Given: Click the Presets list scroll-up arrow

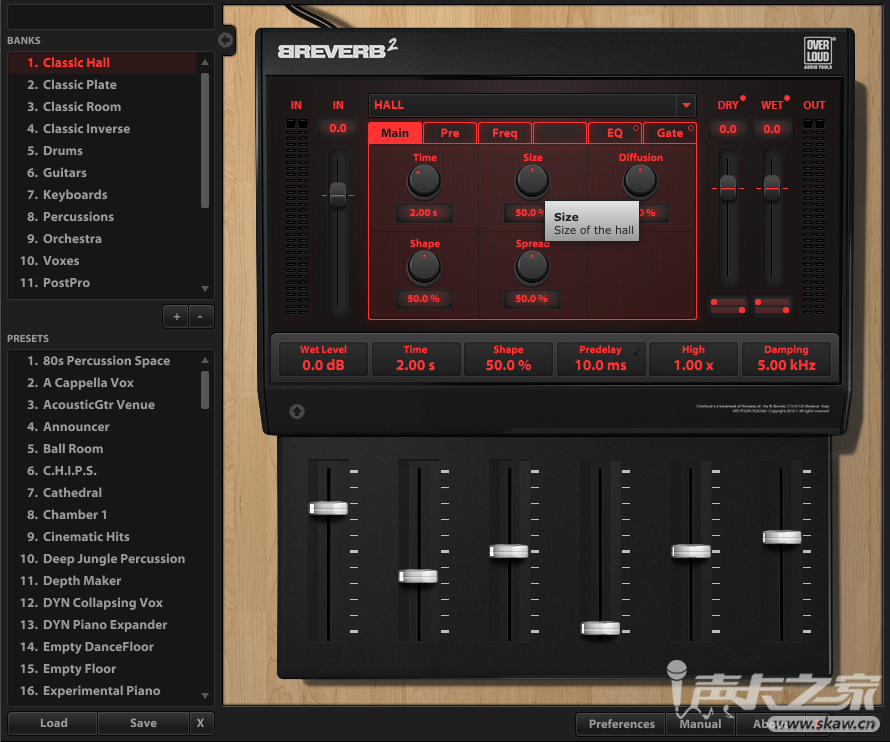Looking at the screenshot, I should click(205, 360).
